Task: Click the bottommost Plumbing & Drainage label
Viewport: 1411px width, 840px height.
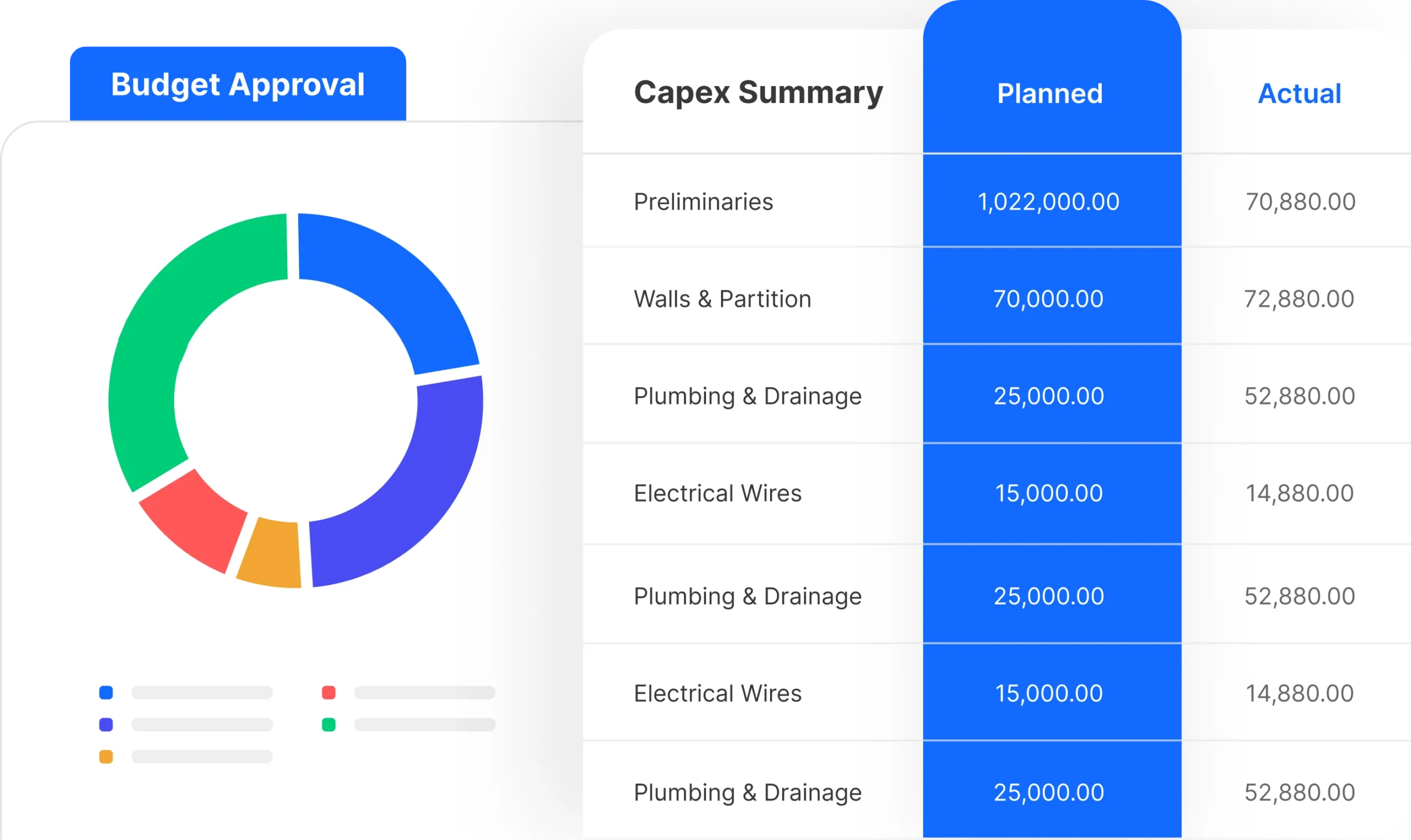Action: [x=748, y=793]
